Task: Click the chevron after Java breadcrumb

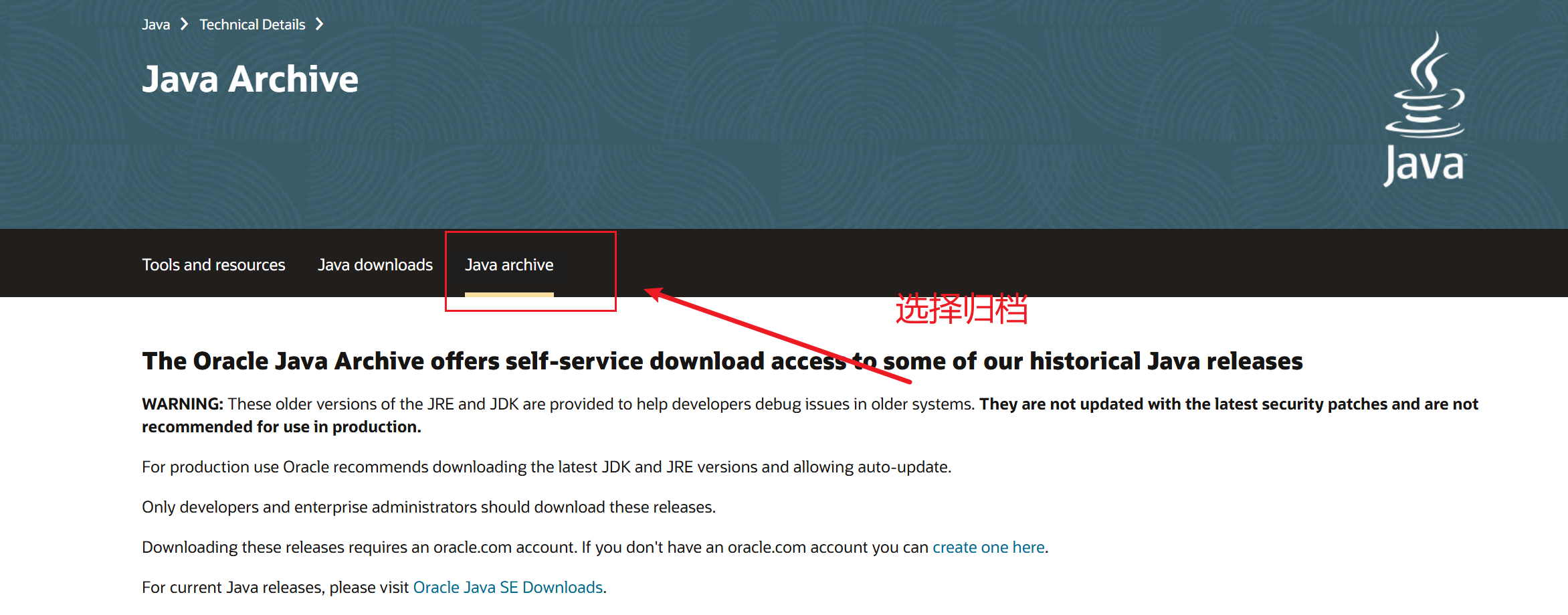Action: tap(185, 24)
